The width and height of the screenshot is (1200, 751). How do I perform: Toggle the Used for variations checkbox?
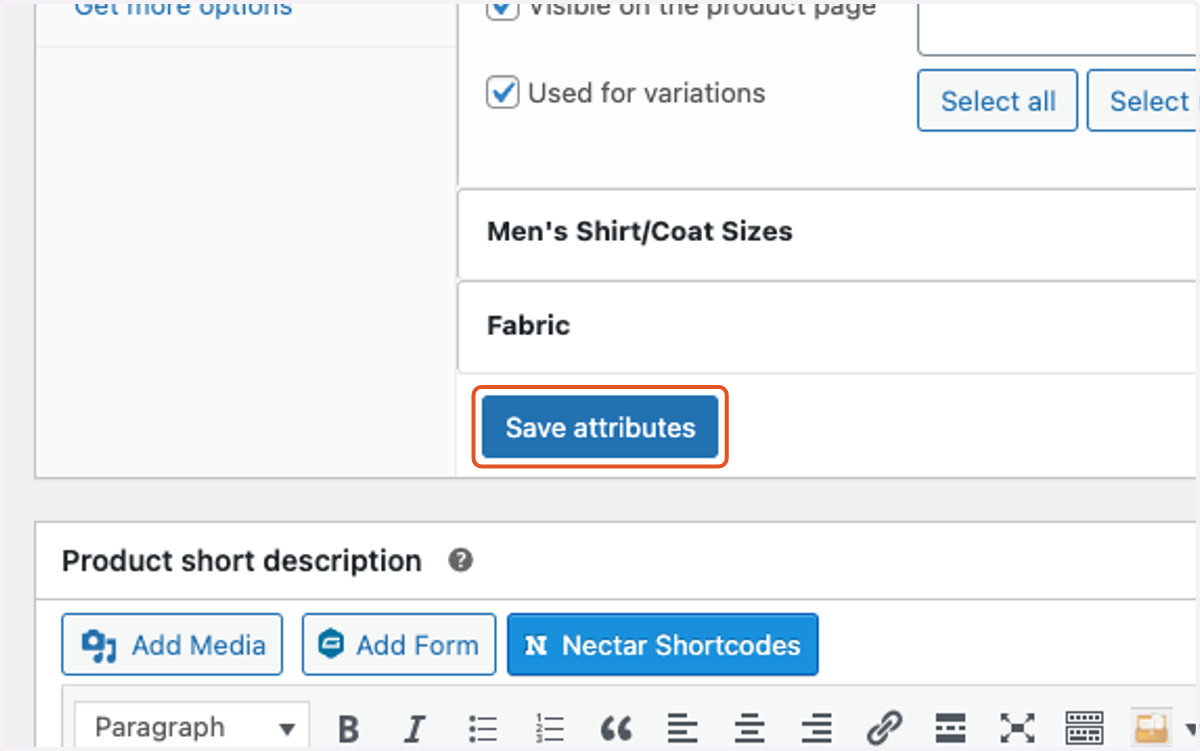[502, 93]
